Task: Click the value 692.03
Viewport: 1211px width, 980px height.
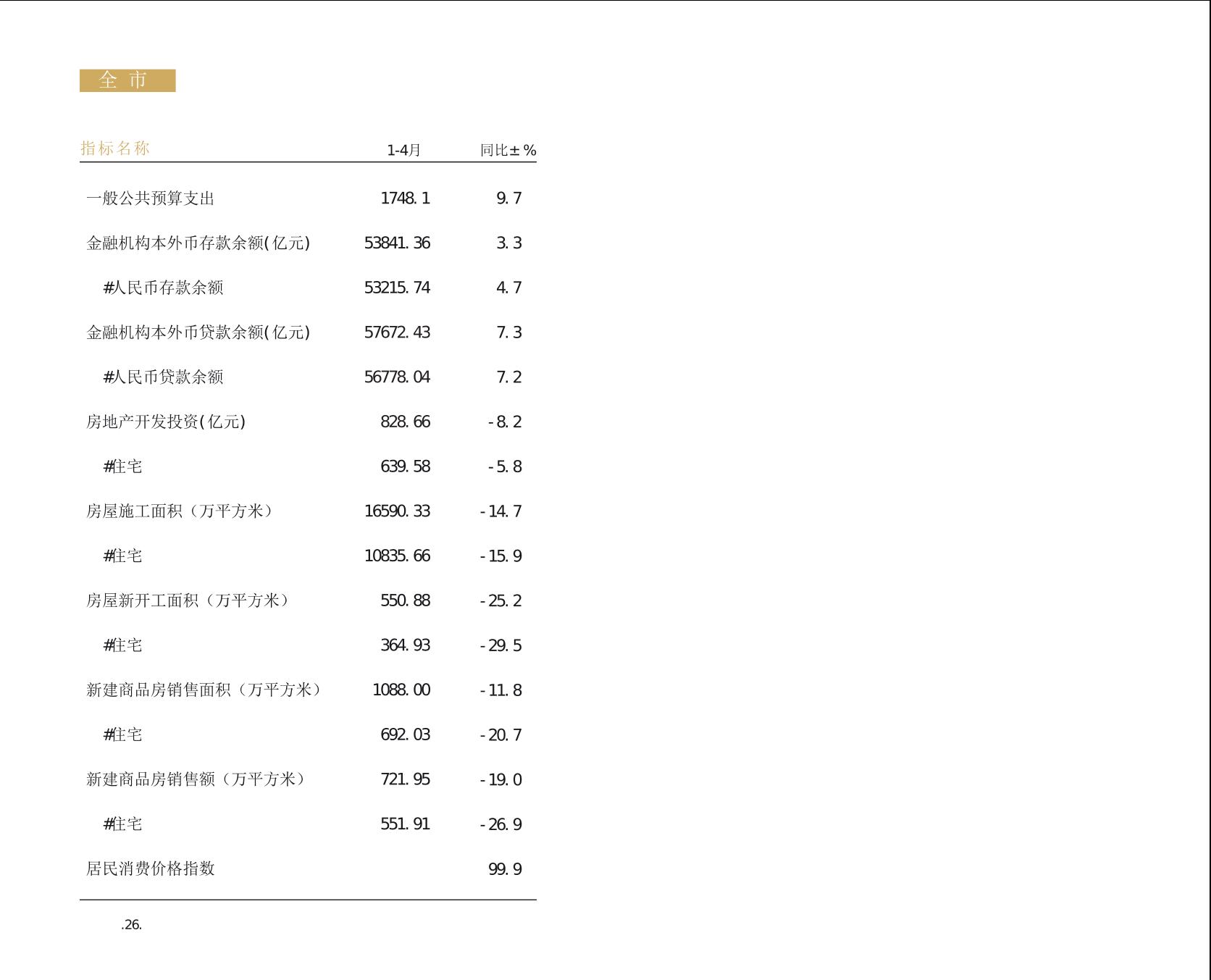Action: coord(406,735)
